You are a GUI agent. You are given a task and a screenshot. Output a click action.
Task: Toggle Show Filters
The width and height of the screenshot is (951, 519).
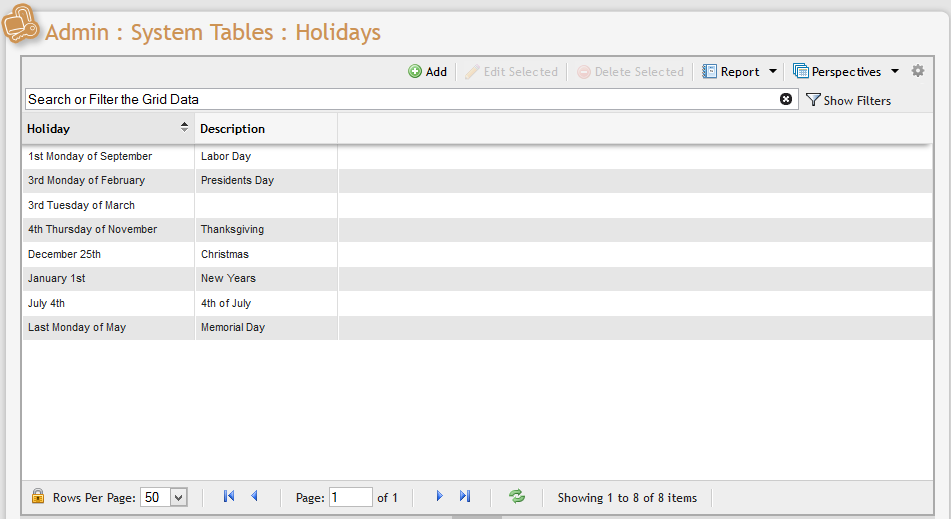[848, 100]
